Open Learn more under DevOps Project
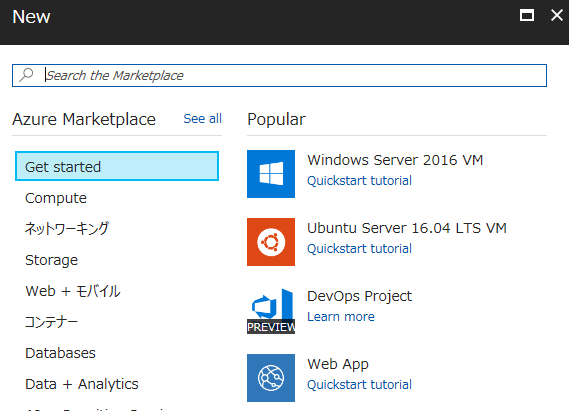This screenshot has height=411, width=569. click(341, 317)
